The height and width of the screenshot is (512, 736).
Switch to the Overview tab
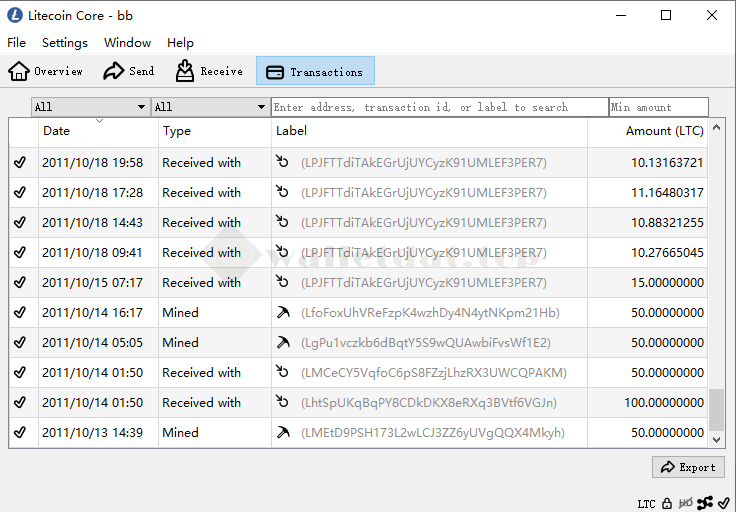46,71
